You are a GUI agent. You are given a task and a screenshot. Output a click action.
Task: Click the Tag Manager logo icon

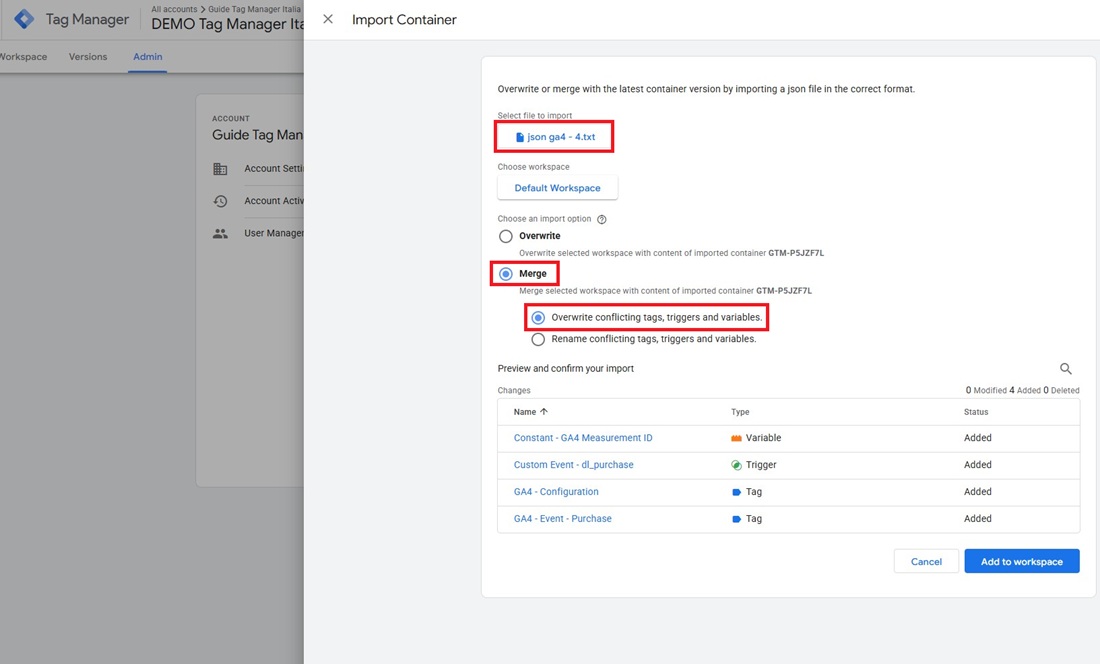click(24, 19)
